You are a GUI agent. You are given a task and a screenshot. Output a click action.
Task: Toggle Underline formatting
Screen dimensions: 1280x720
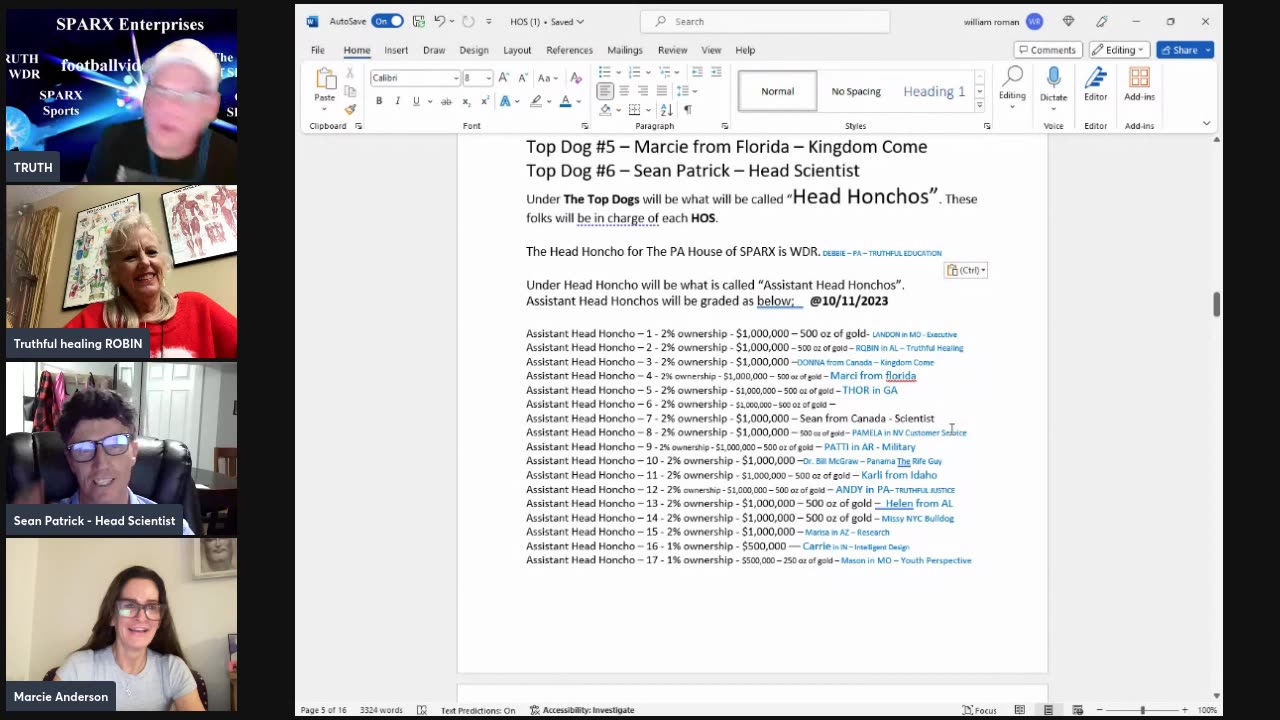[416, 101]
